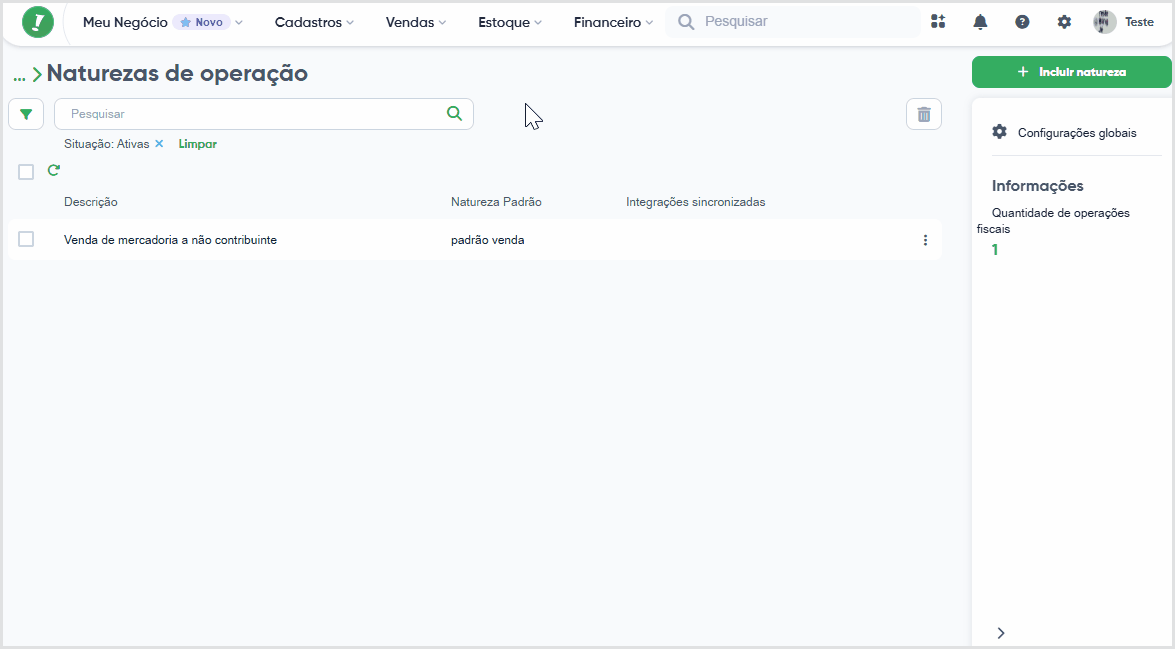Open the apps grid icon in header
The height and width of the screenshot is (649, 1175).
[937, 22]
